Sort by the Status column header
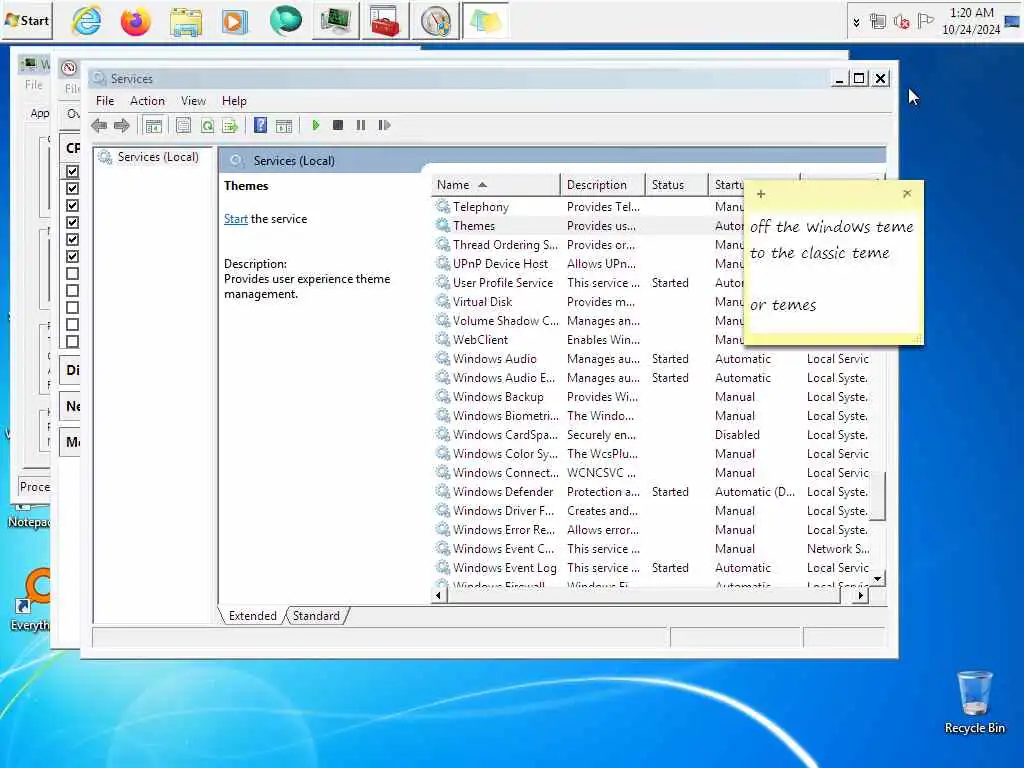This screenshot has height=768, width=1024. click(x=677, y=185)
